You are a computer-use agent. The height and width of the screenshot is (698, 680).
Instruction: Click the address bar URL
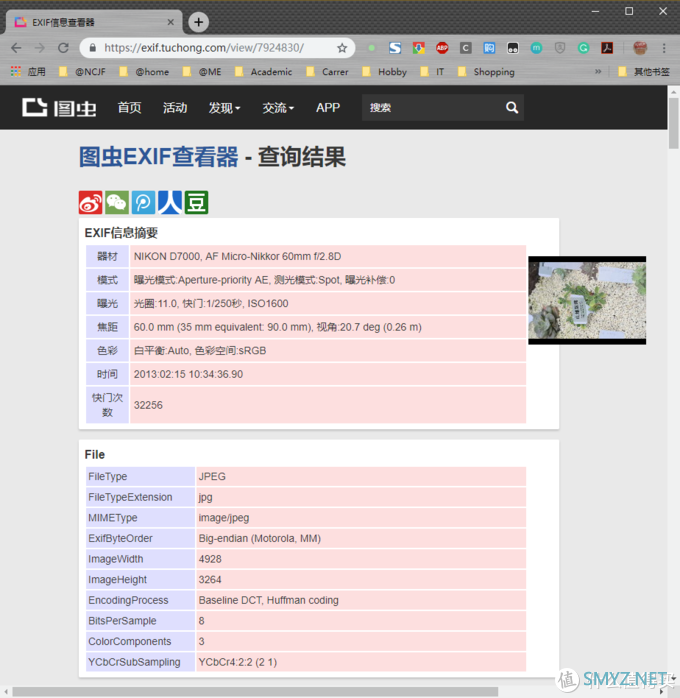tap(204, 48)
